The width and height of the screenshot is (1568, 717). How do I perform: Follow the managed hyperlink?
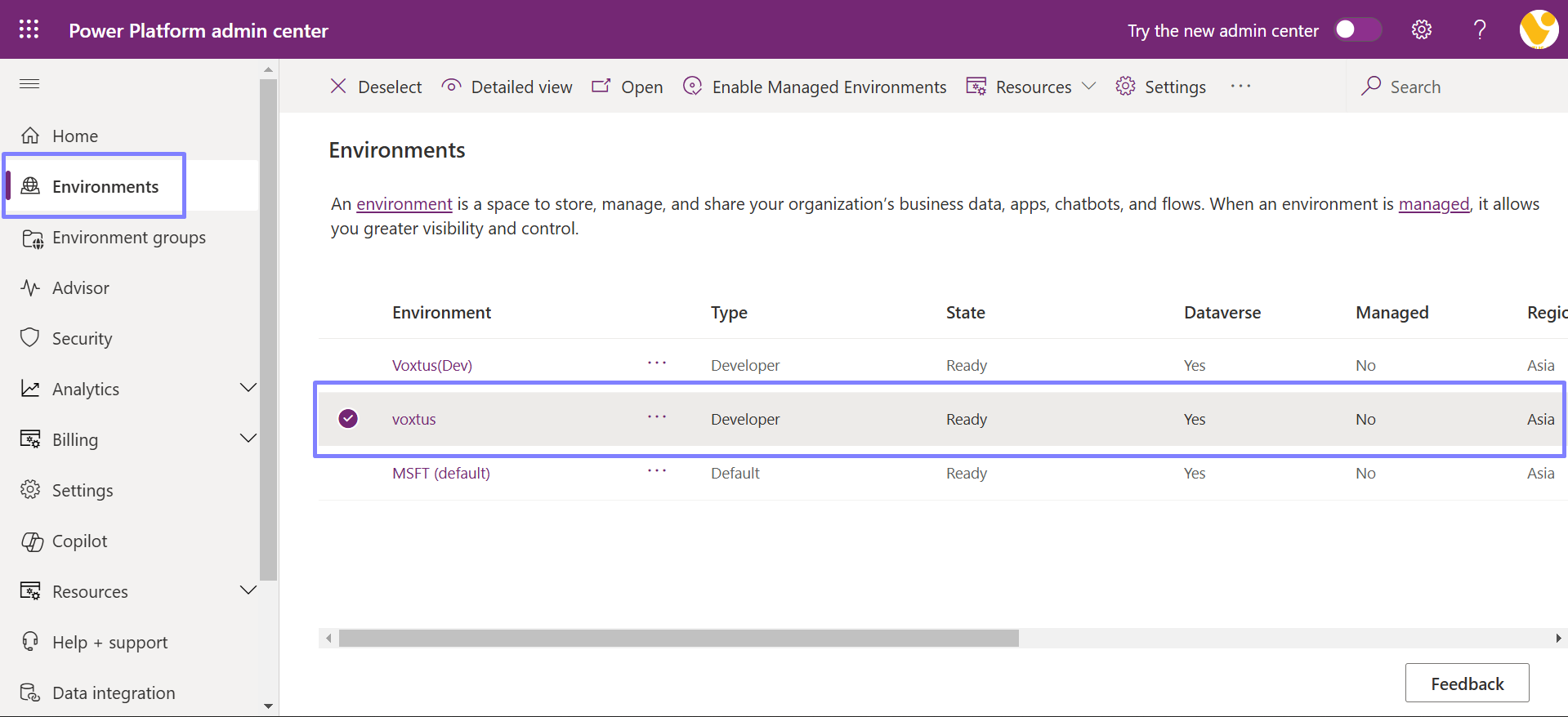pyautogui.click(x=1434, y=203)
